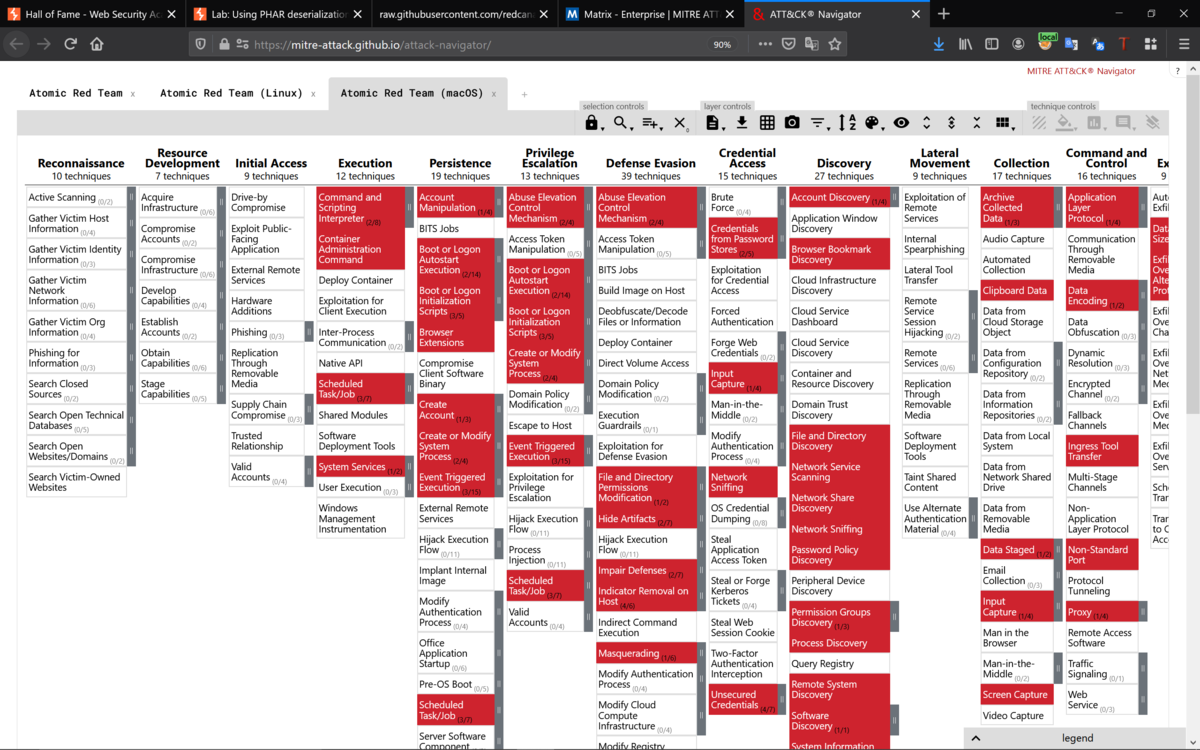Switch to Atomic Red Team (Linux) tab
Screen dimensions: 1200x750
[231, 93]
